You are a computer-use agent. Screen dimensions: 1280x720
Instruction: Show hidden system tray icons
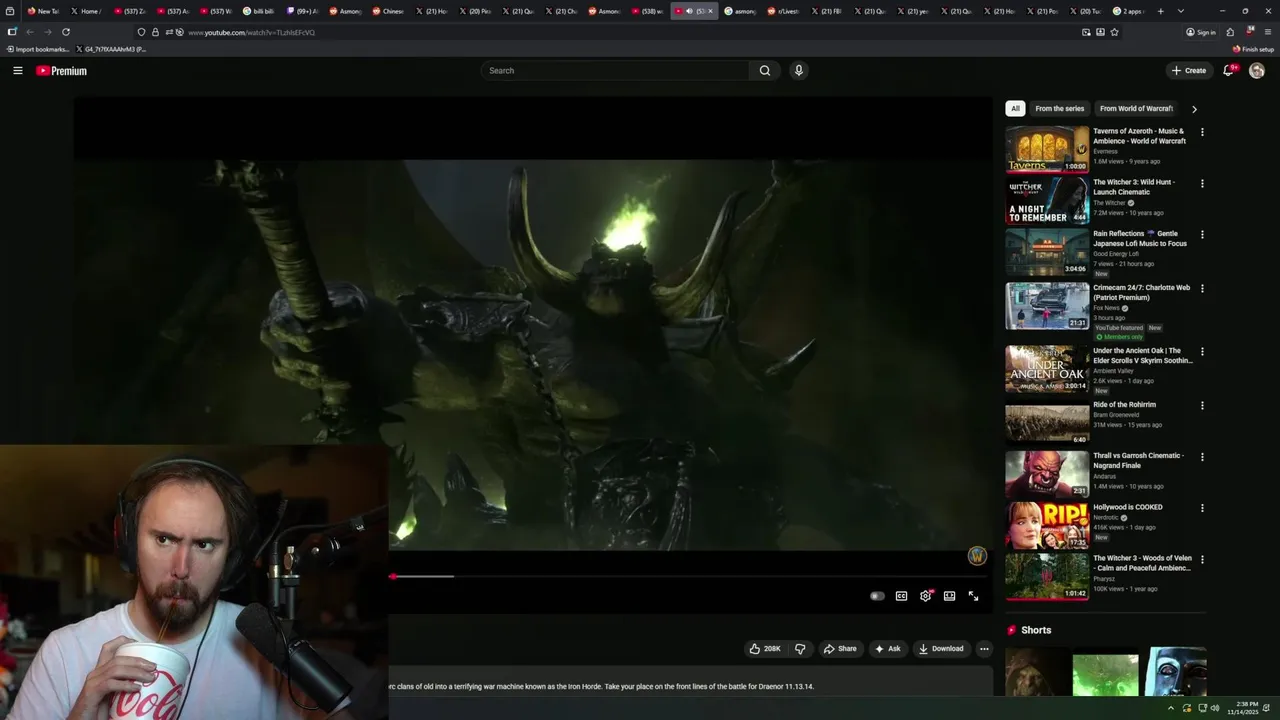click(x=1171, y=708)
